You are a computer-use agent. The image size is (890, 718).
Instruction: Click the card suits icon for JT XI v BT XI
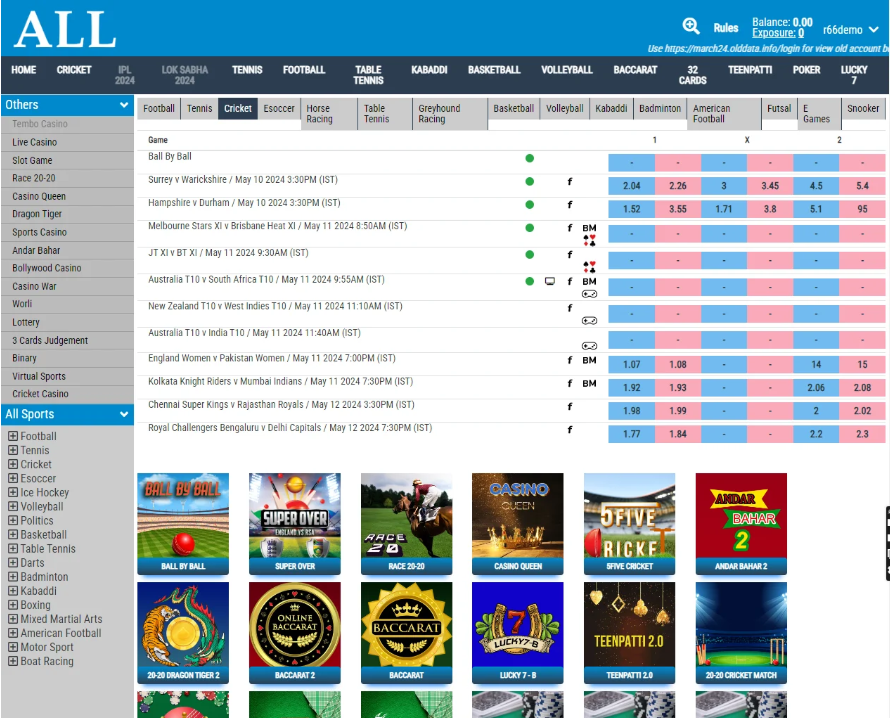click(589, 267)
